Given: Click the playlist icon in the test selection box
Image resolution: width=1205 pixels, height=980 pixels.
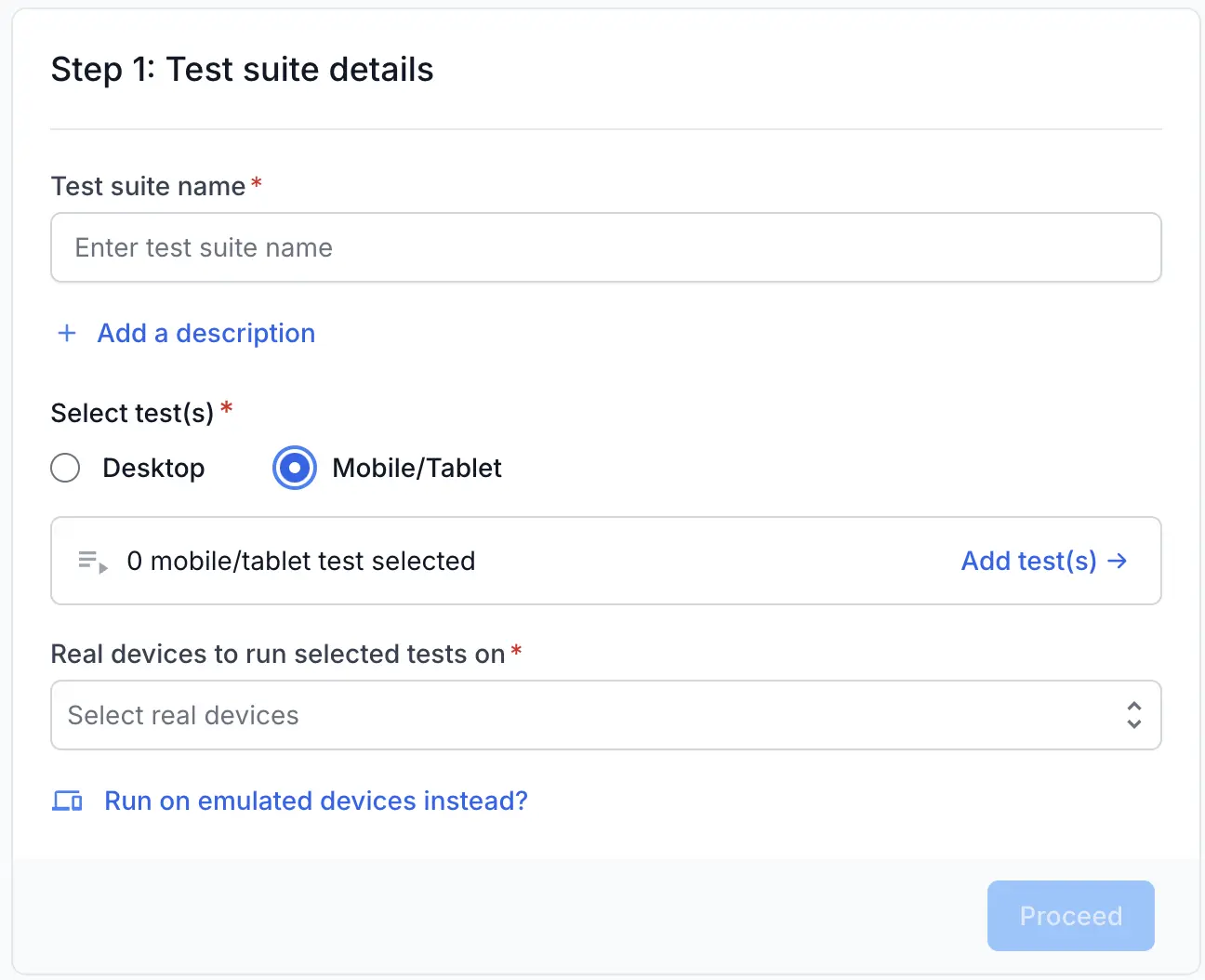Looking at the screenshot, I should tap(92, 562).
